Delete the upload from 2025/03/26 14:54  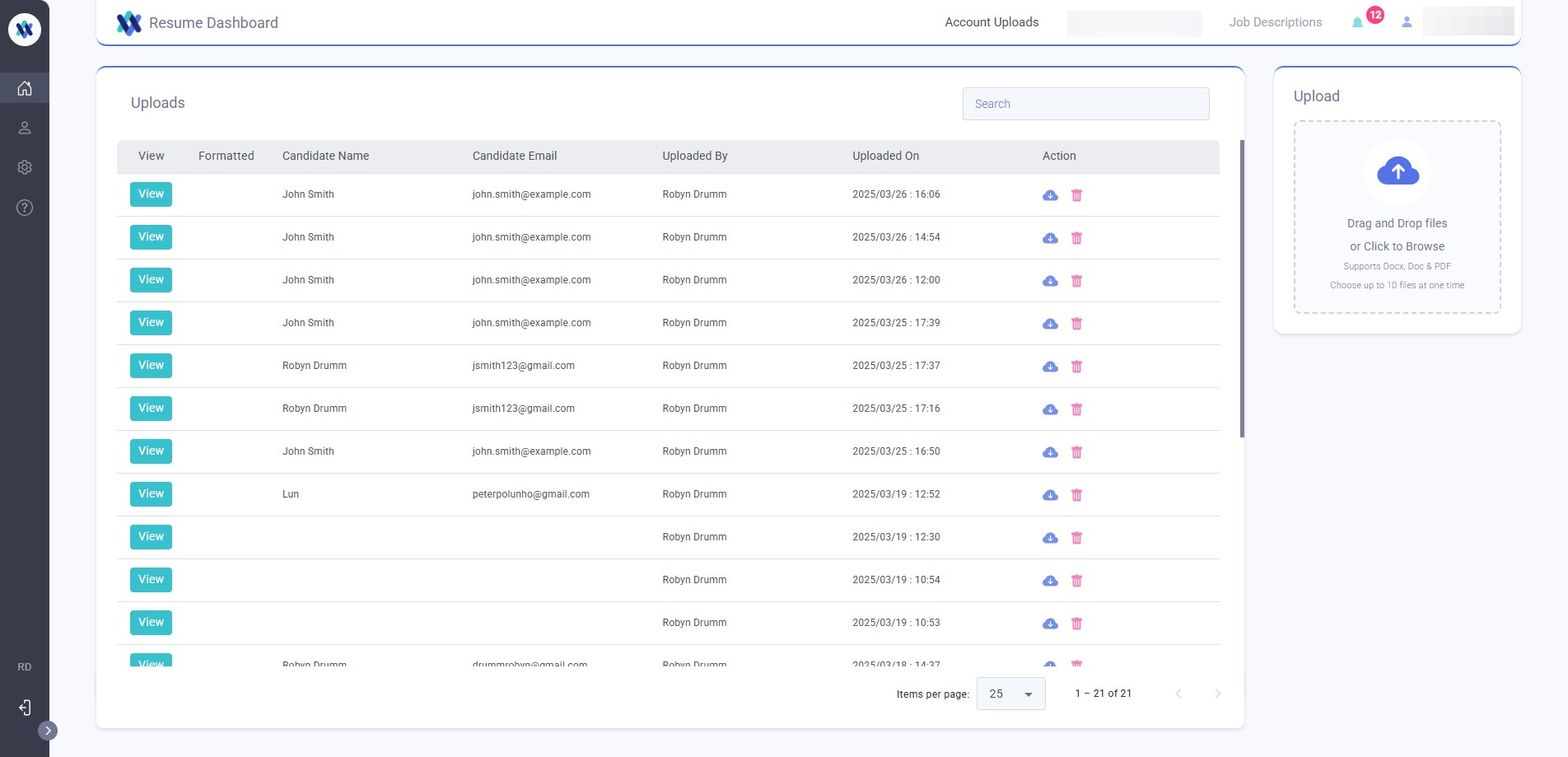click(1076, 238)
